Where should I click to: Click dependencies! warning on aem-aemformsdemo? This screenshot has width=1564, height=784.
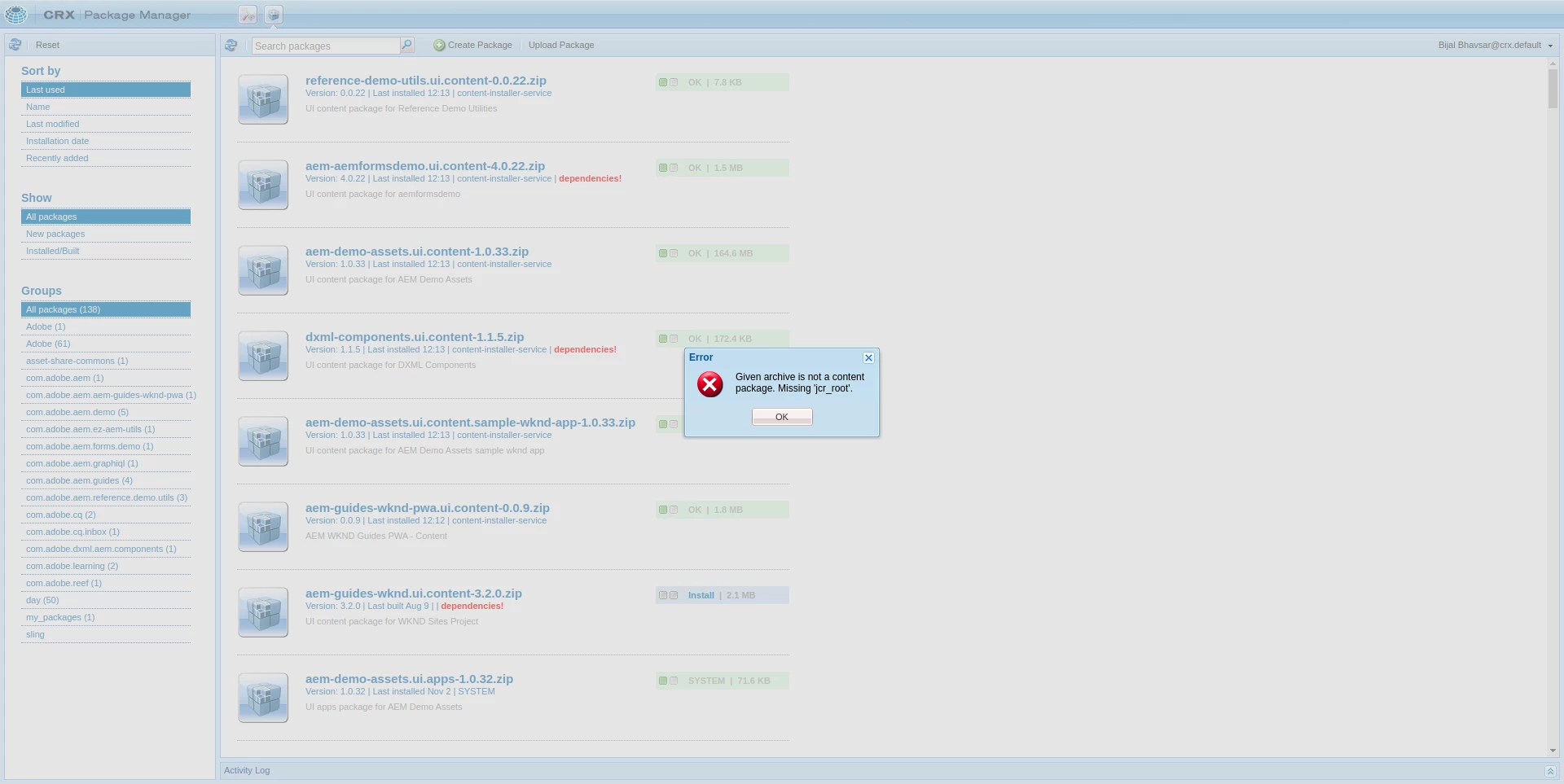coord(591,178)
